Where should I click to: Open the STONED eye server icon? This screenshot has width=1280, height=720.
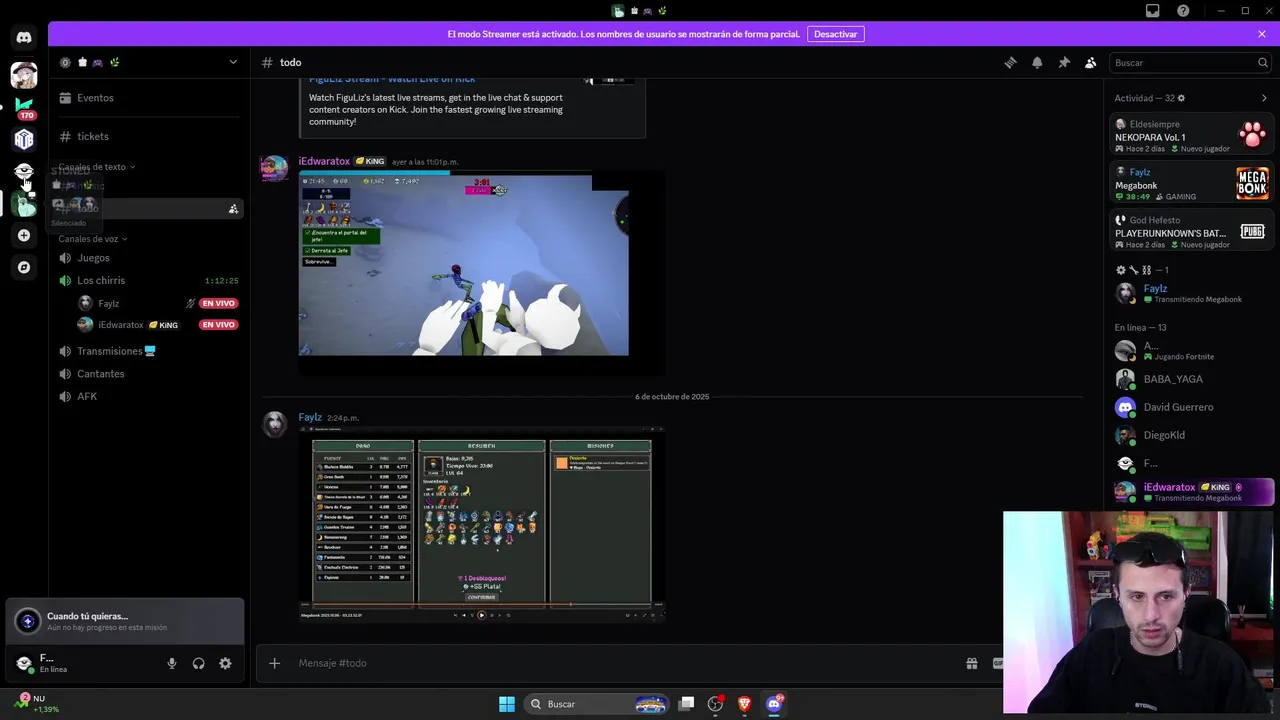click(24, 171)
